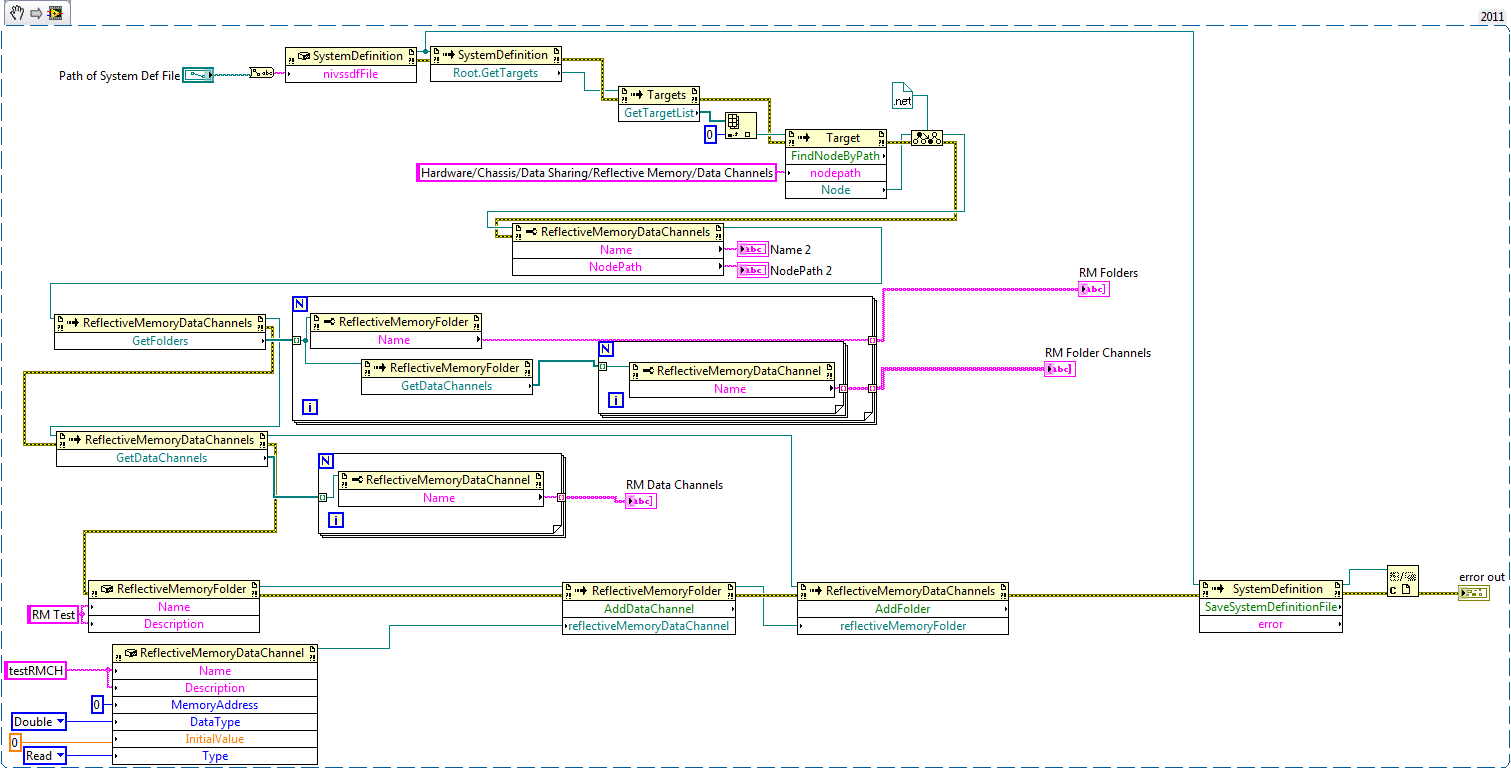Click the GetTargetList method
1511x769 pixels.
[x=659, y=113]
